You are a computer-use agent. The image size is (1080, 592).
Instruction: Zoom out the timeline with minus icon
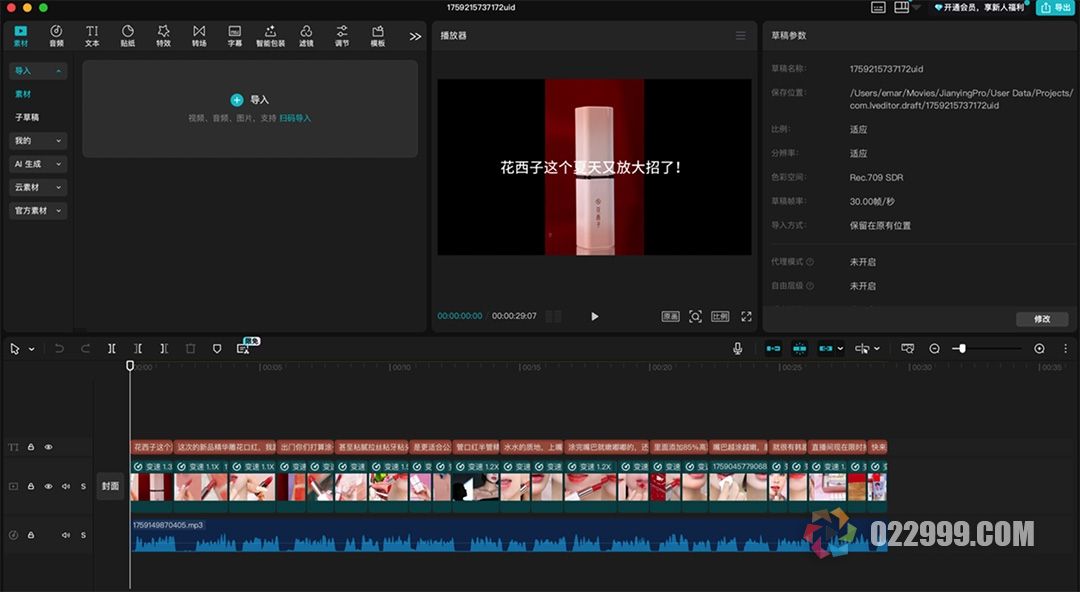coord(935,349)
